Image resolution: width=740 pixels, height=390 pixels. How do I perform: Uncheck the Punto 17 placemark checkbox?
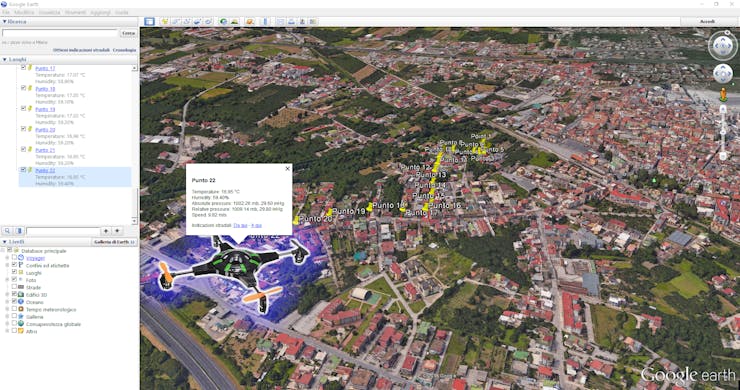pyautogui.click(x=23, y=68)
